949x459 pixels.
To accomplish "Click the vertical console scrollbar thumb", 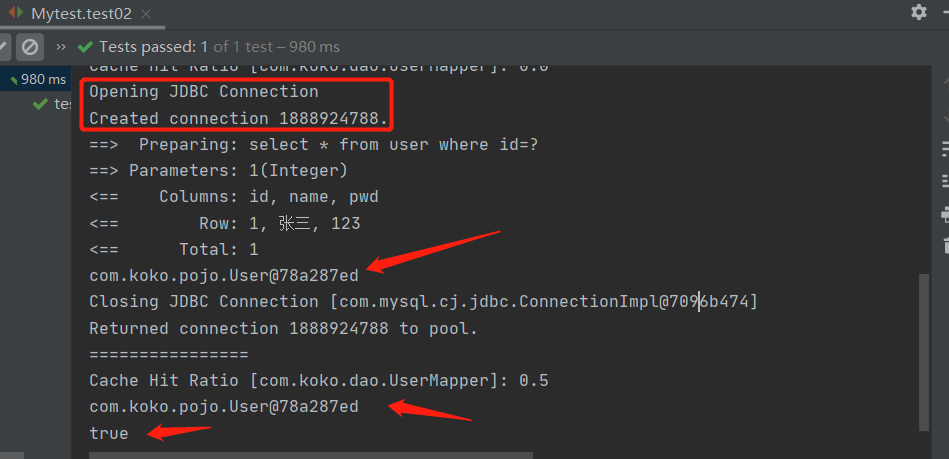I will point(924,352).
